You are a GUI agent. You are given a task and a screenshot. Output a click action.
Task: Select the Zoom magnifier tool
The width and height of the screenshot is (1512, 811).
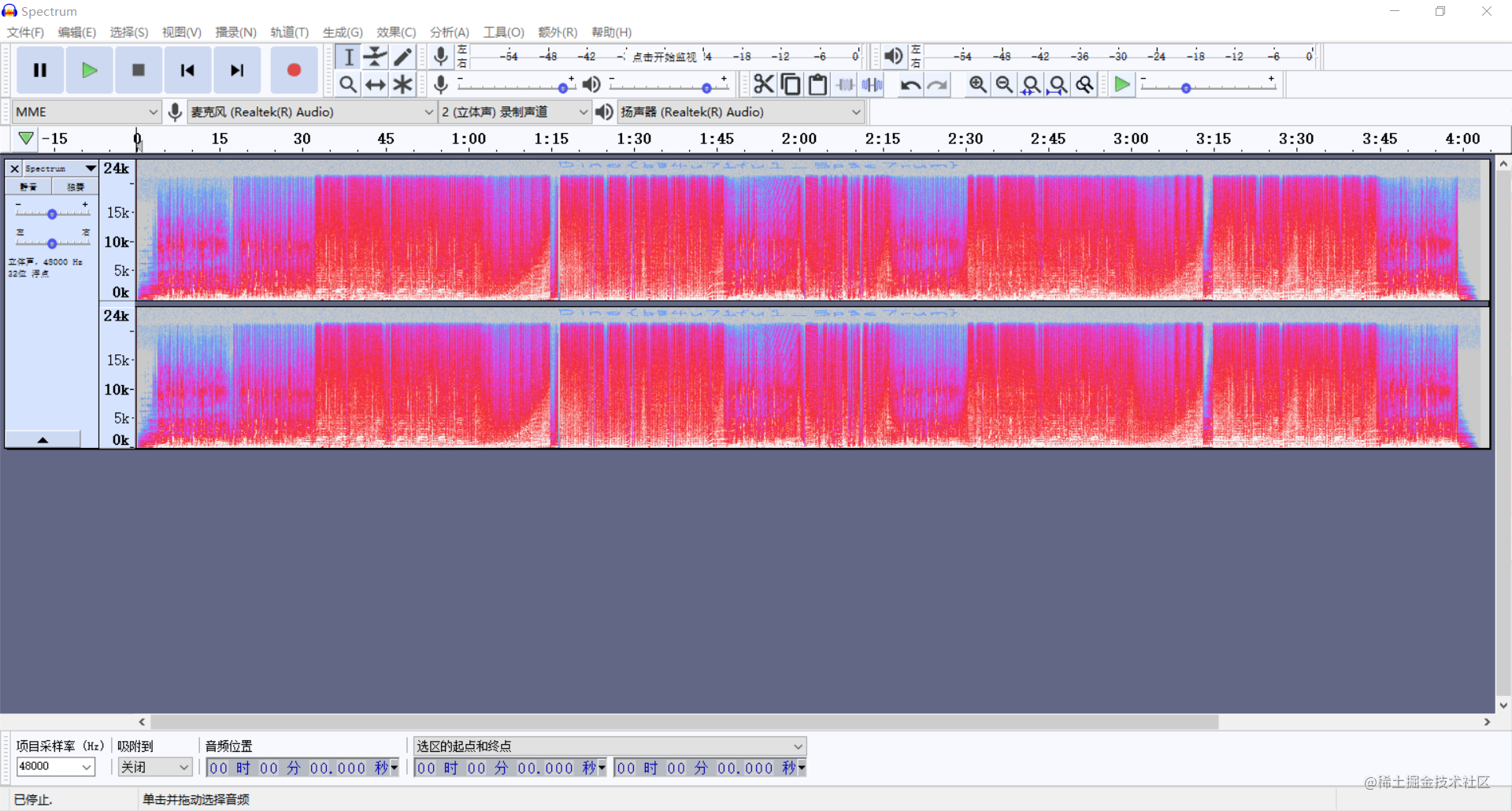coord(348,84)
